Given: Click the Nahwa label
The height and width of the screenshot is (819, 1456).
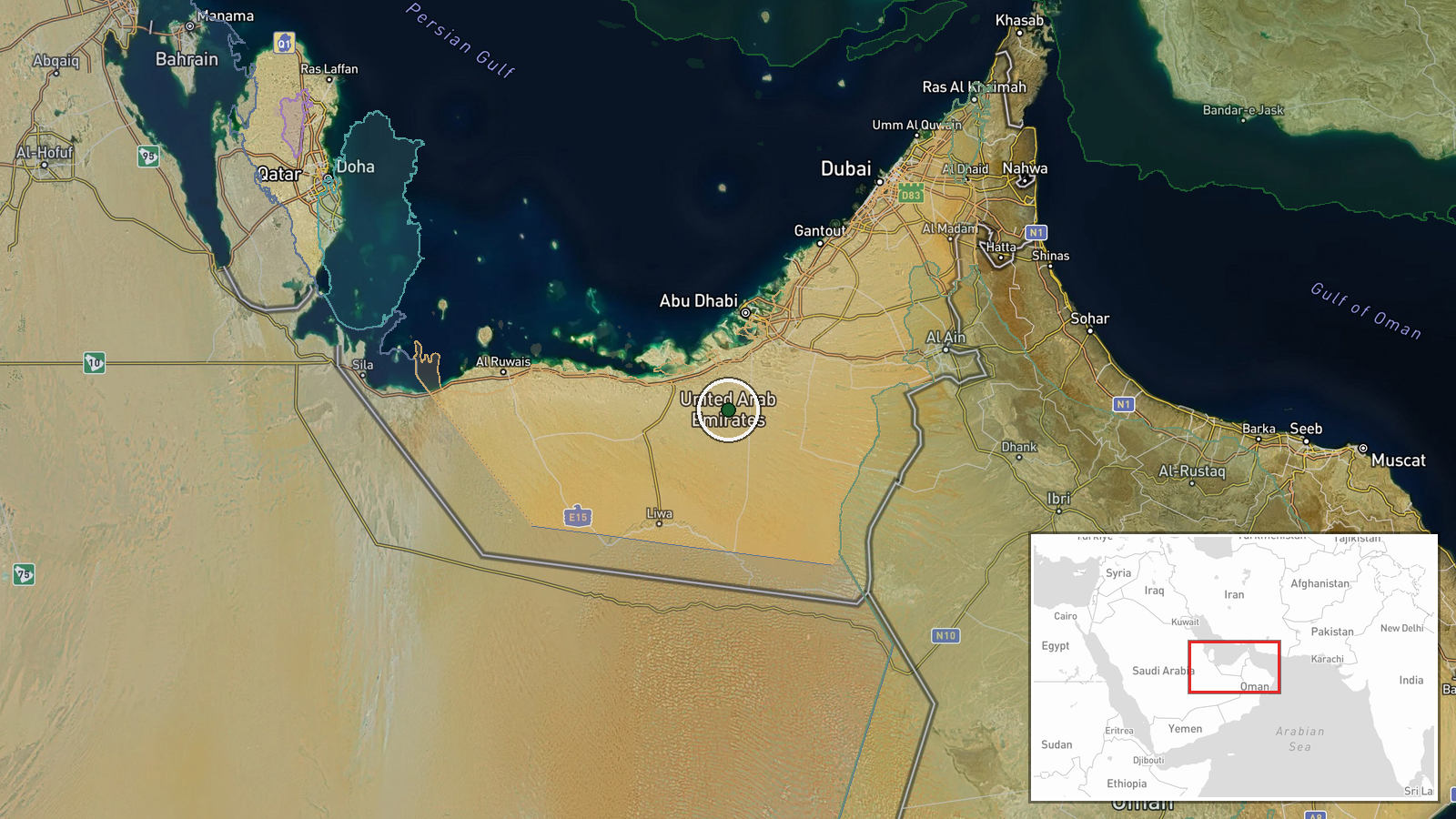Looking at the screenshot, I should click(x=1025, y=168).
